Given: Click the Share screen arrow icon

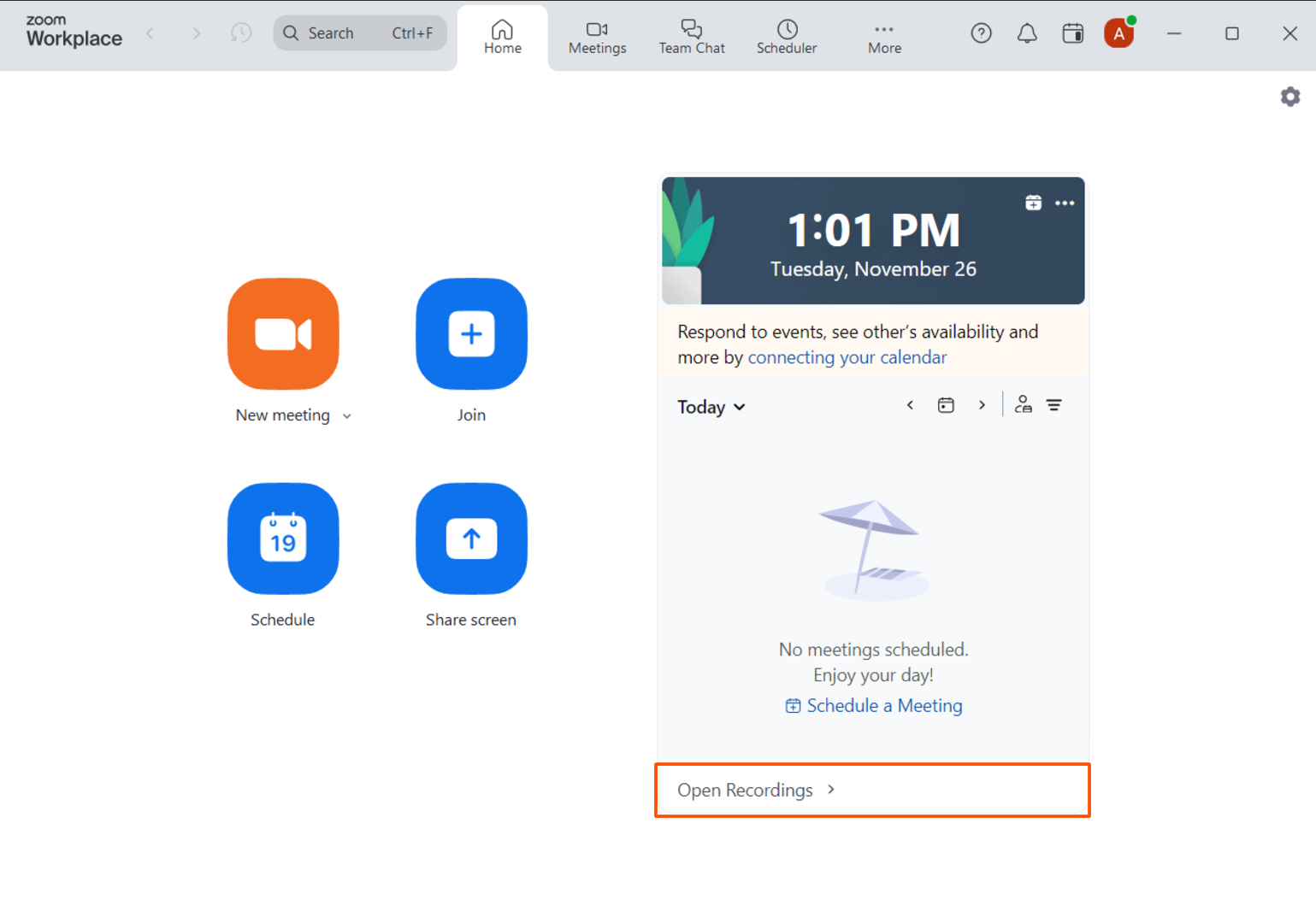Looking at the screenshot, I should point(471,538).
